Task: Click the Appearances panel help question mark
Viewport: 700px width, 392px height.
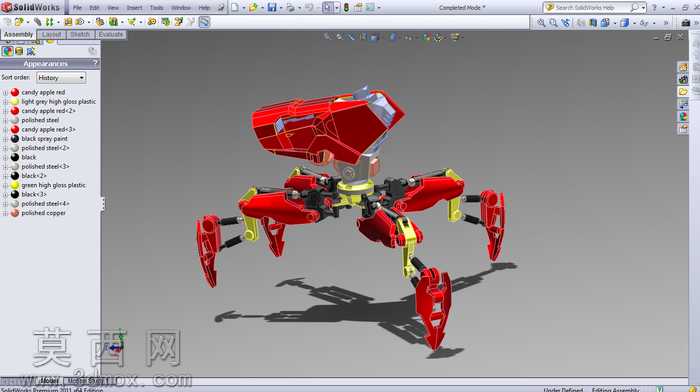Action: coord(95,64)
